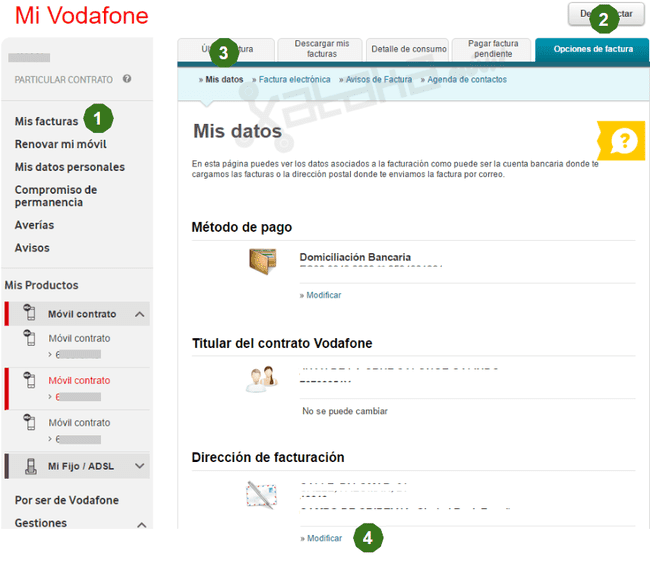Click the Desconectar button at top right
This screenshot has width=650, height=579.
(x=606, y=14)
